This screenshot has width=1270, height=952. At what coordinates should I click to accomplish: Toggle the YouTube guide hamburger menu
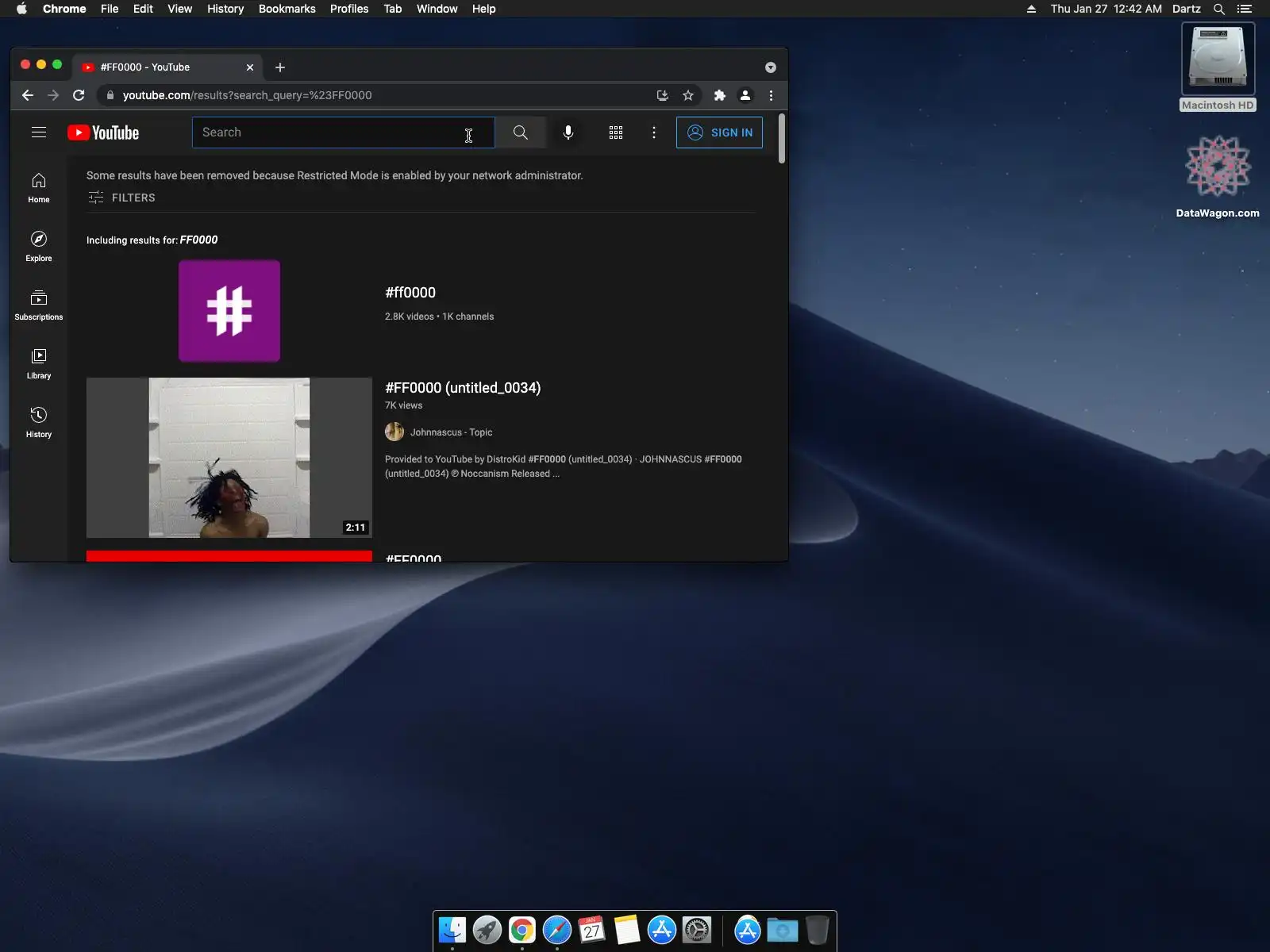39,132
